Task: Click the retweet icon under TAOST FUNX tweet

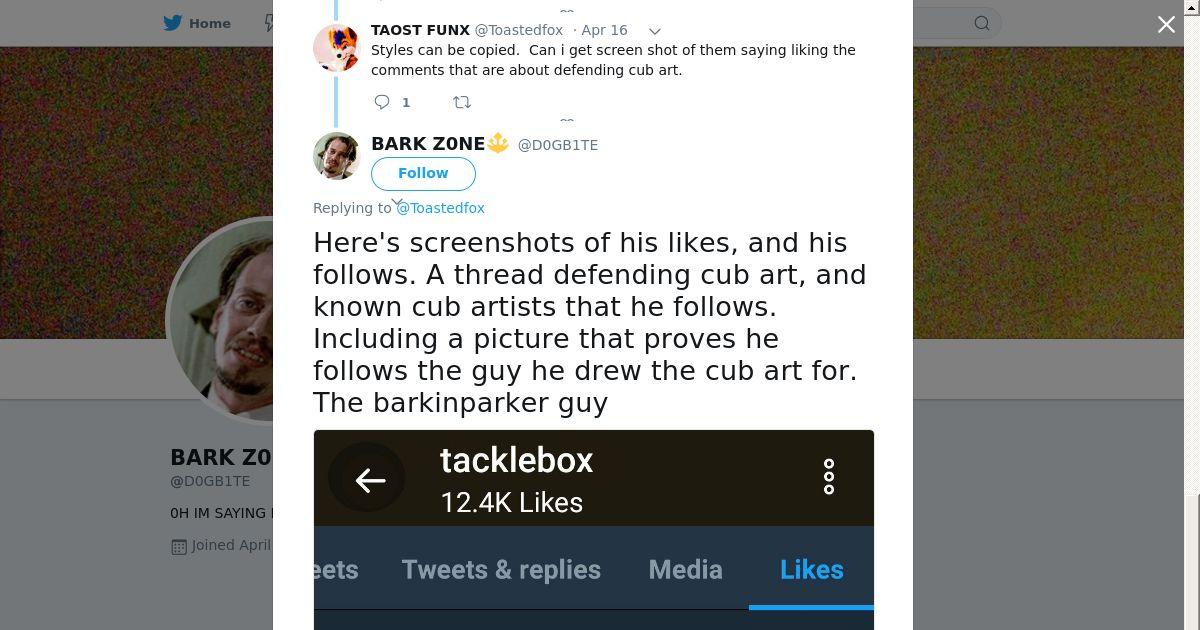Action: (x=462, y=102)
